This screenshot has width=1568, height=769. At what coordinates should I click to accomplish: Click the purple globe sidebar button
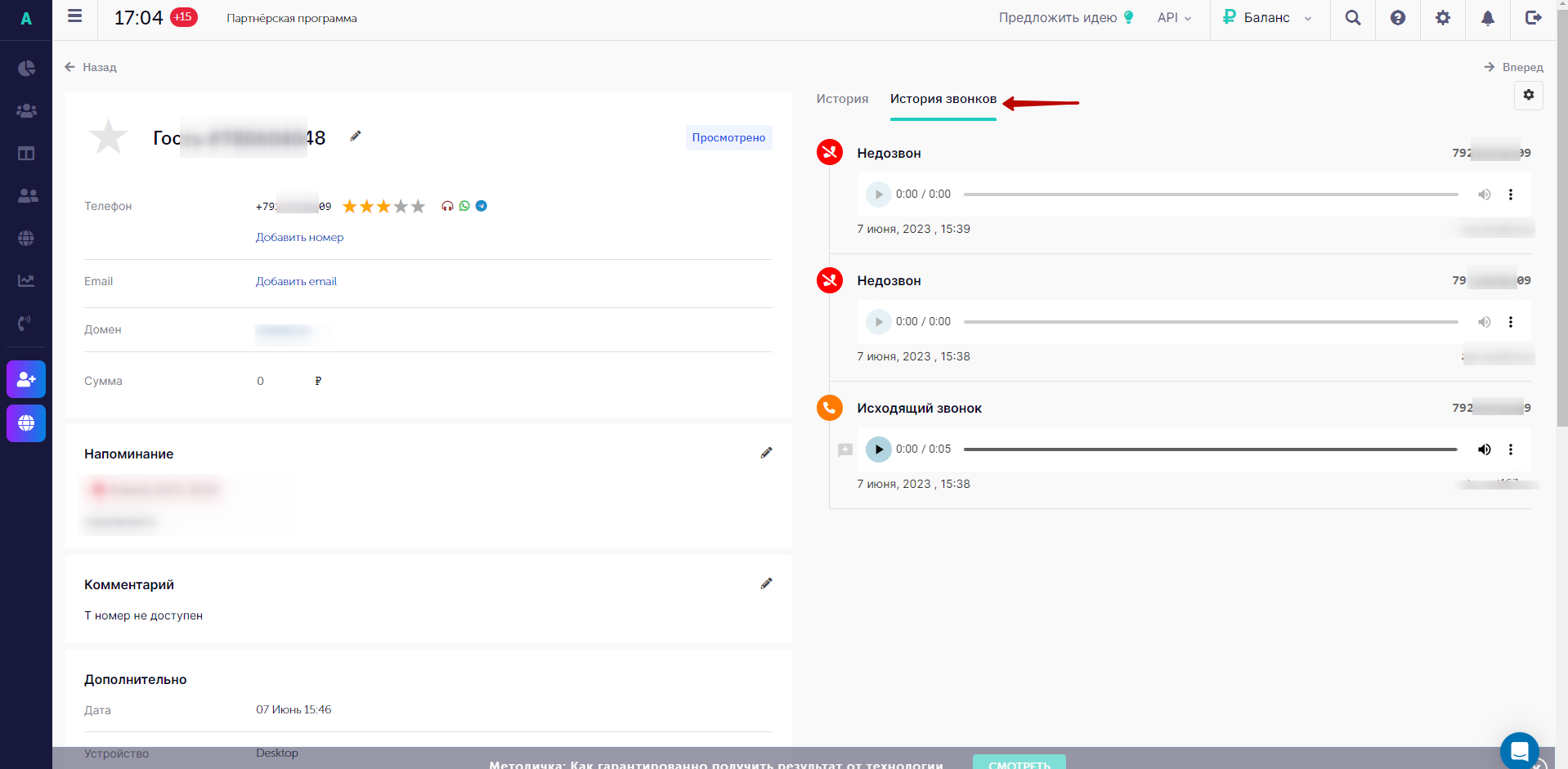coord(26,423)
